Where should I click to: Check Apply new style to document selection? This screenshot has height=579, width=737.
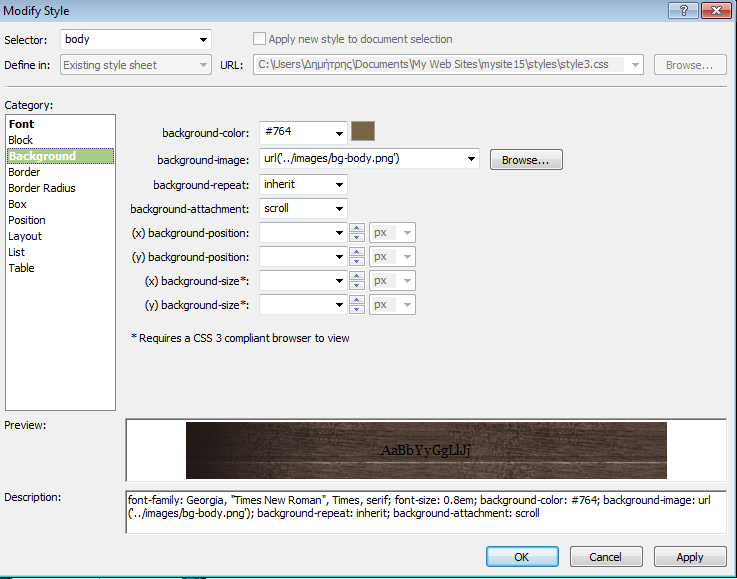coord(259,39)
